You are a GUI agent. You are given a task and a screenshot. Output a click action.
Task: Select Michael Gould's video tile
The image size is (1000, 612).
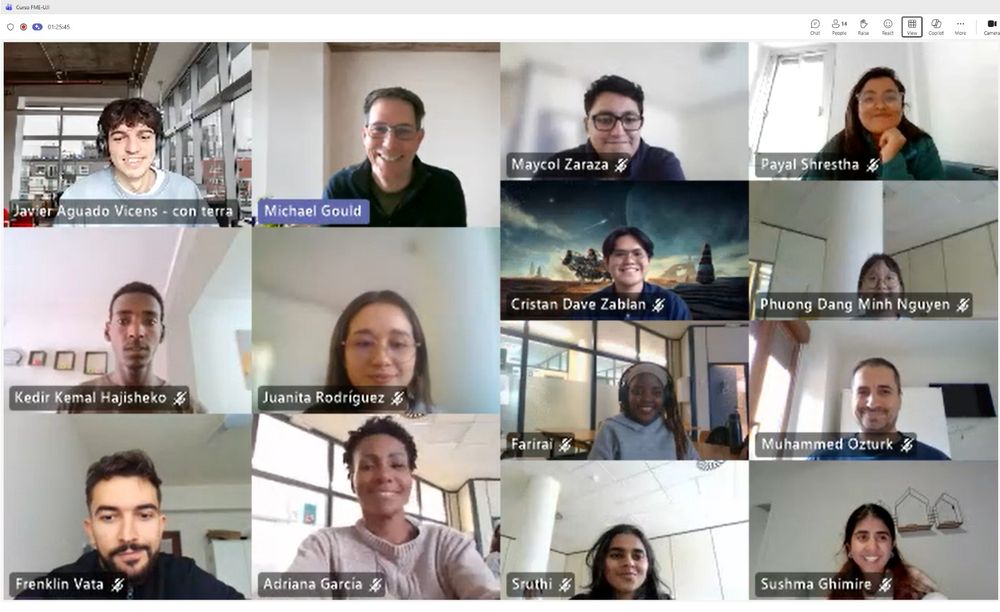[376, 135]
